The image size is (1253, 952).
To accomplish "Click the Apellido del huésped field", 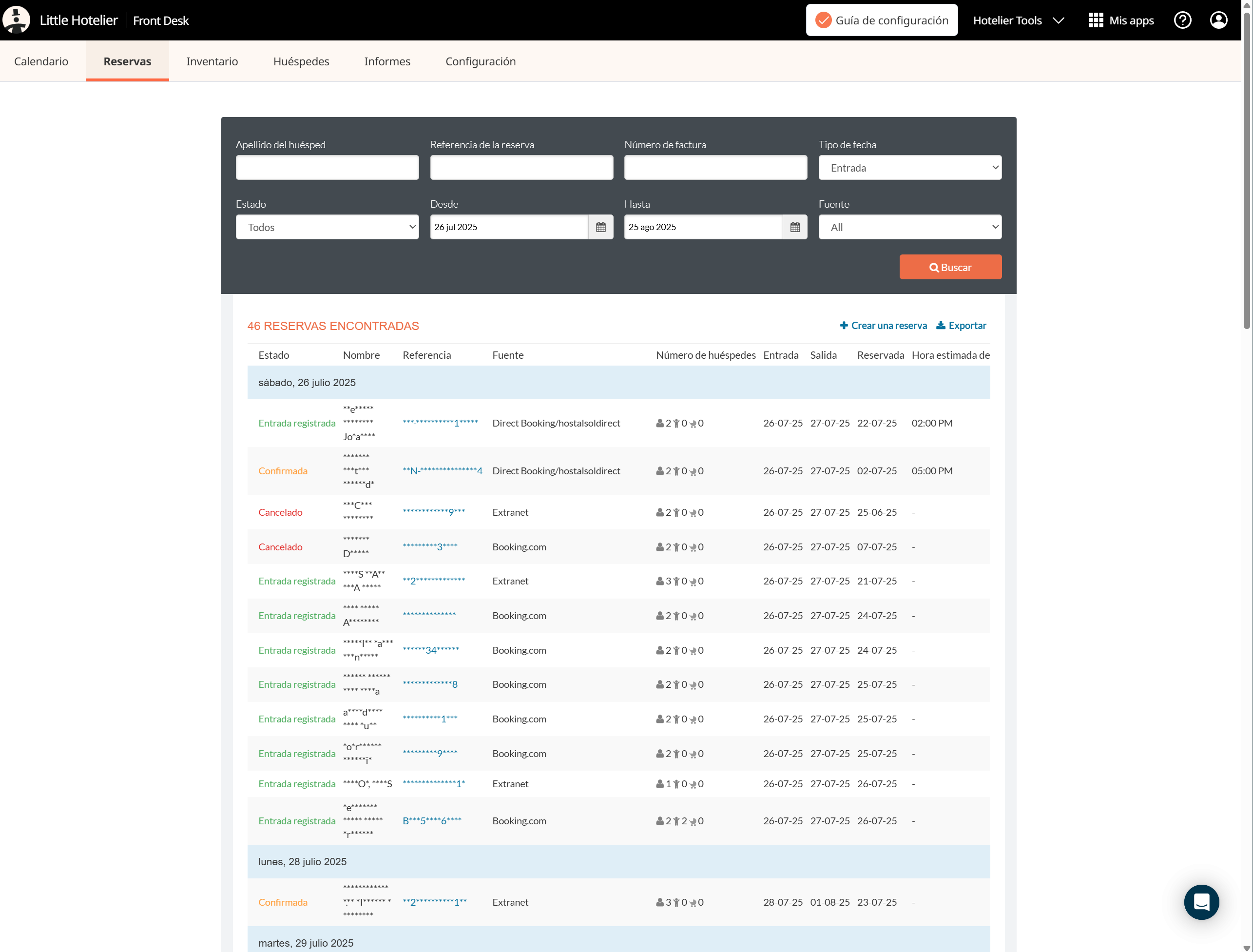I will coord(327,168).
